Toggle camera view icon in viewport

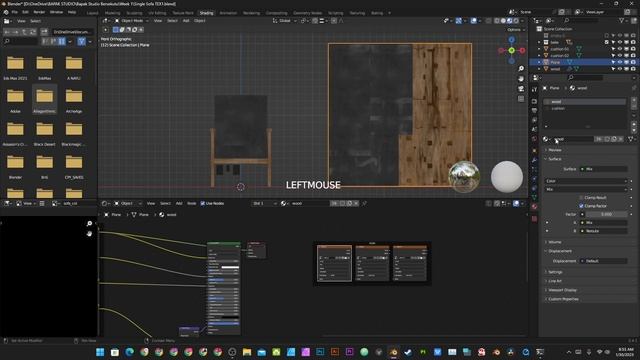(521, 89)
